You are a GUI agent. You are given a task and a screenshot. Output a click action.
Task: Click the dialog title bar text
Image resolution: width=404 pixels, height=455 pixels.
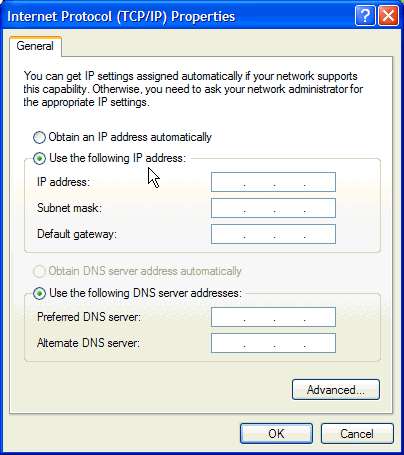[x=121, y=16]
